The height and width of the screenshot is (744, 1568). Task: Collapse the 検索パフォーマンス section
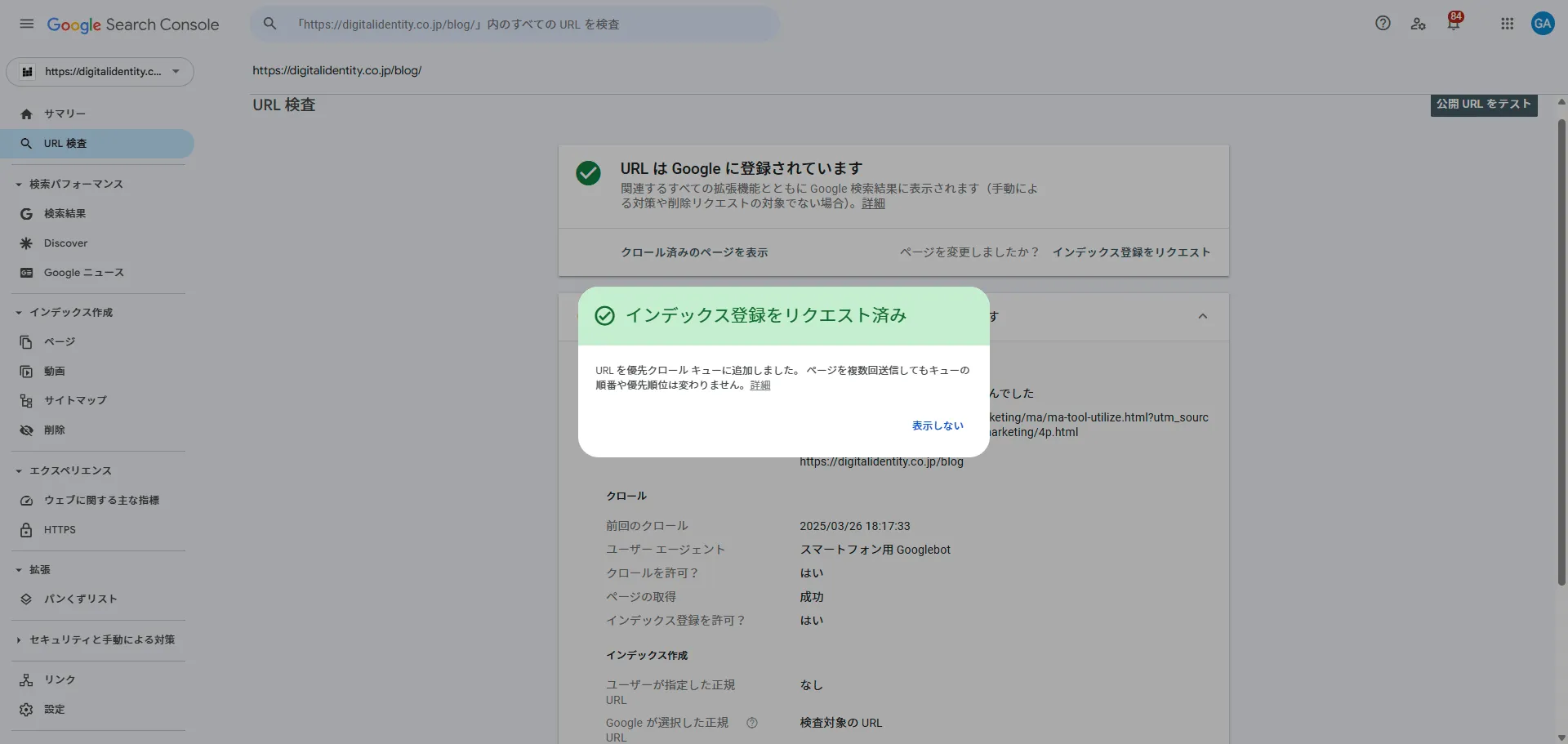(x=18, y=185)
